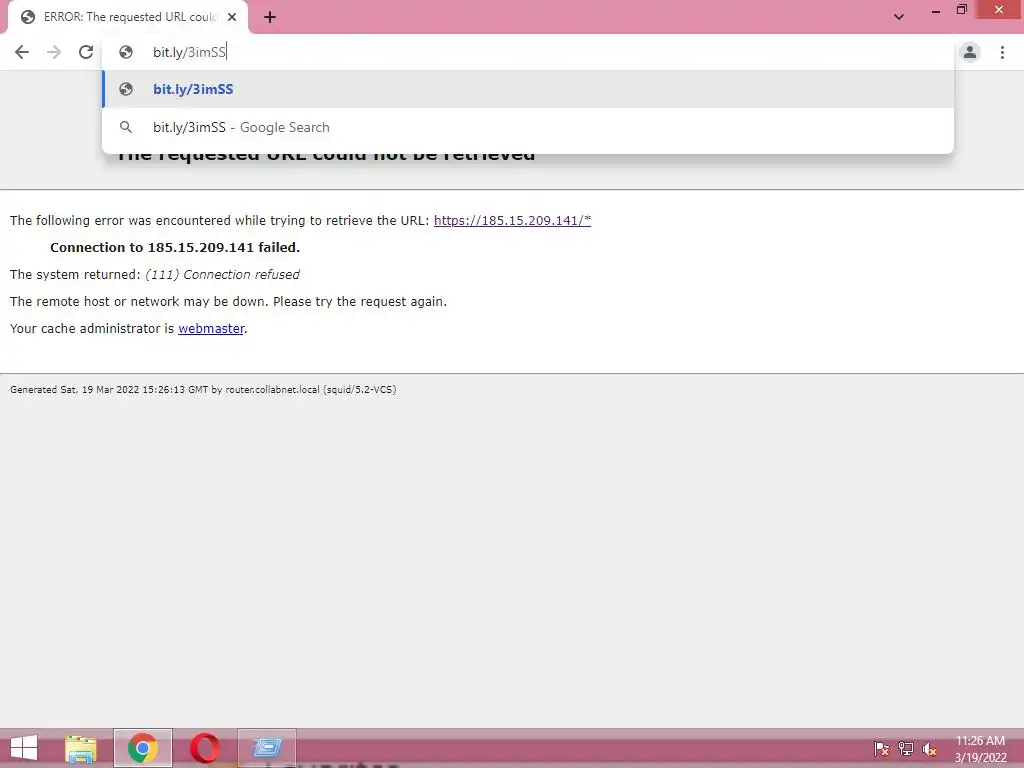The image size is (1024, 768).
Task: Close the ERROR tab with its X
Action: [232, 17]
